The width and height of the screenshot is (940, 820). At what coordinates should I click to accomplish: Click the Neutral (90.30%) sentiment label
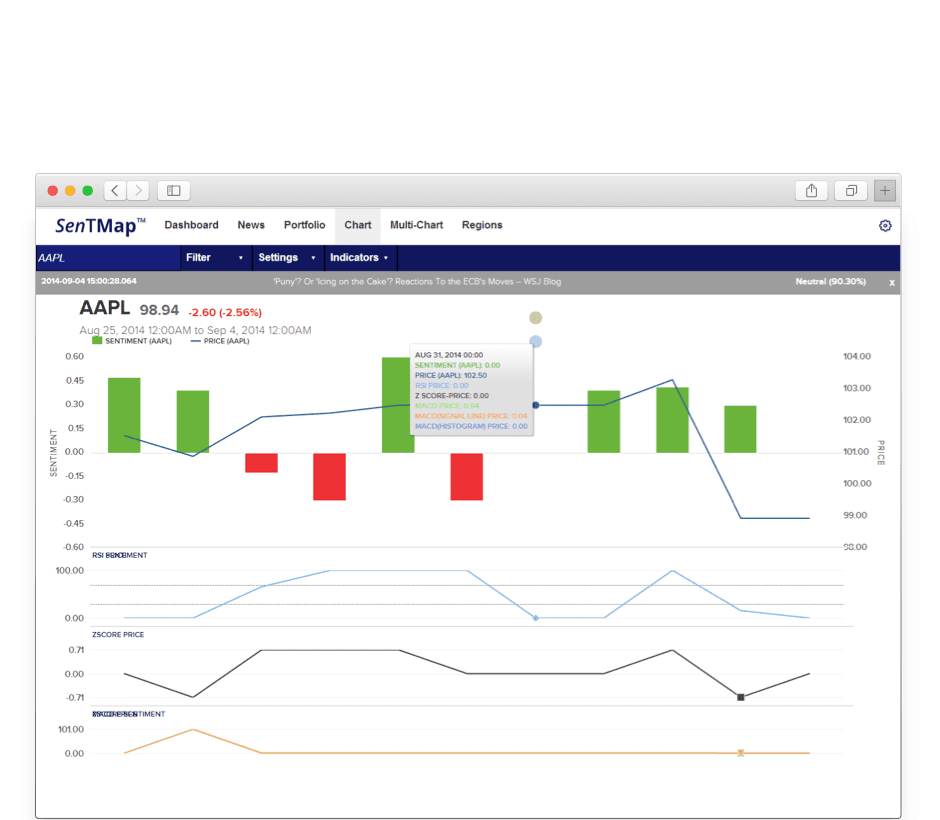pos(830,281)
